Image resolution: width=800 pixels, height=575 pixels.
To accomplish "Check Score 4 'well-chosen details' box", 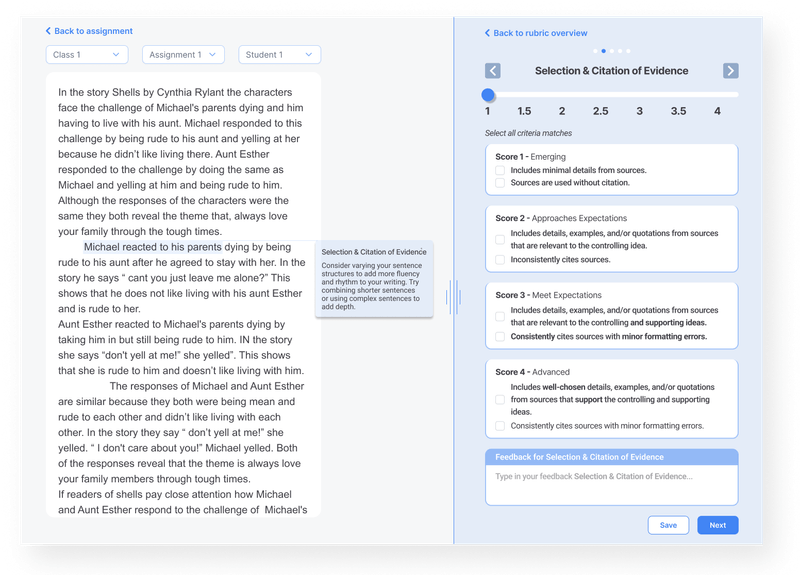I will point(500,399).
